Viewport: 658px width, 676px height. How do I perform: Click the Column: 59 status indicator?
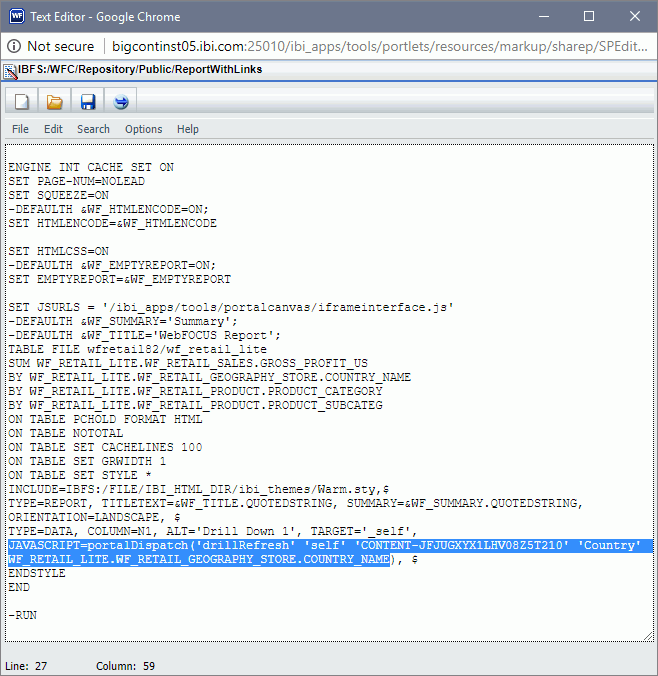point(125,666)
